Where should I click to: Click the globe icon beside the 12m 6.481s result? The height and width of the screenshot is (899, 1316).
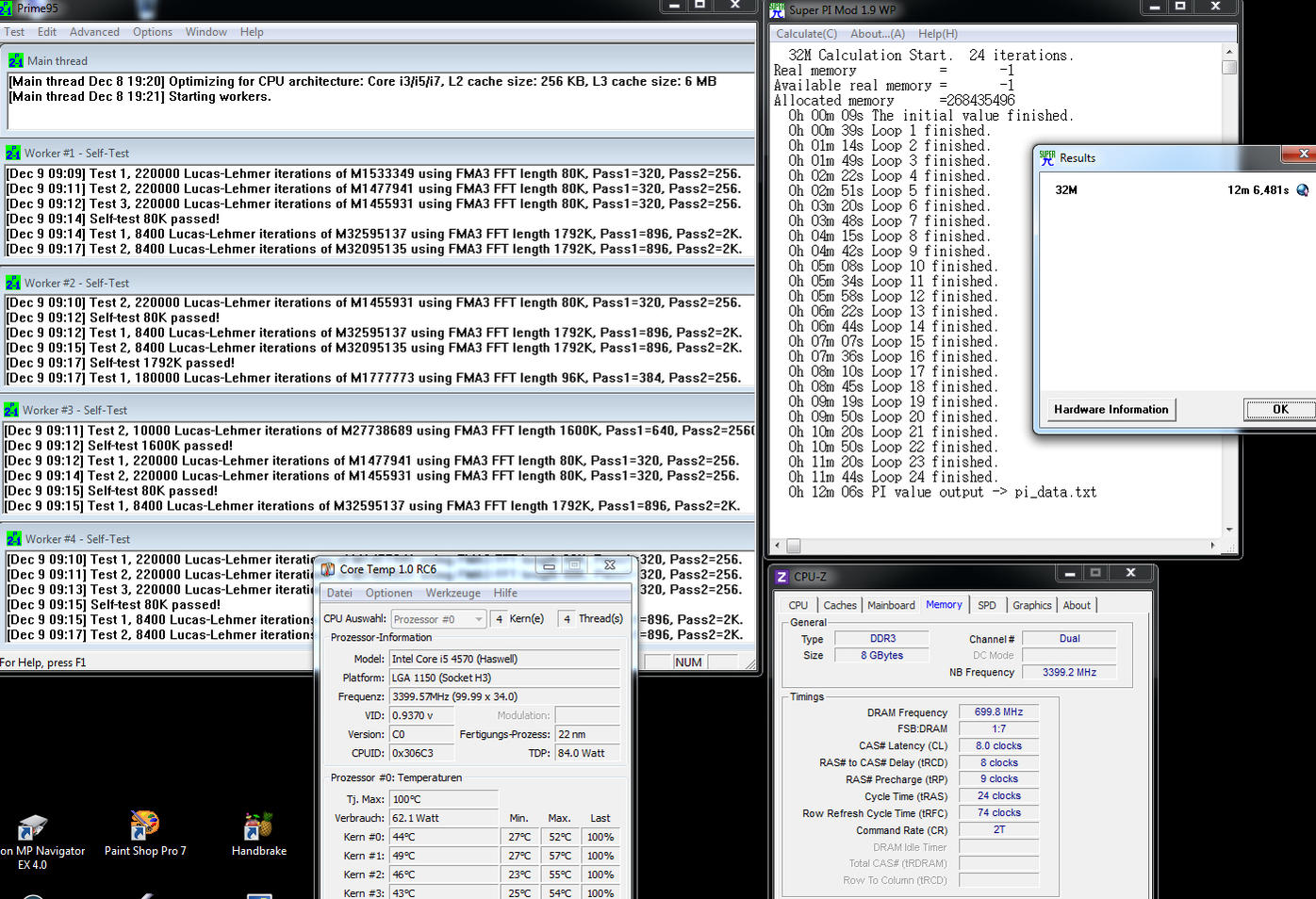(x=1303, y=190)
